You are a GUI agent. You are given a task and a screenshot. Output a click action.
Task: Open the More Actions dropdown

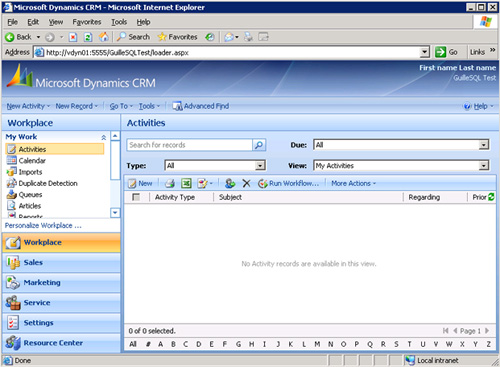[353, 183]
